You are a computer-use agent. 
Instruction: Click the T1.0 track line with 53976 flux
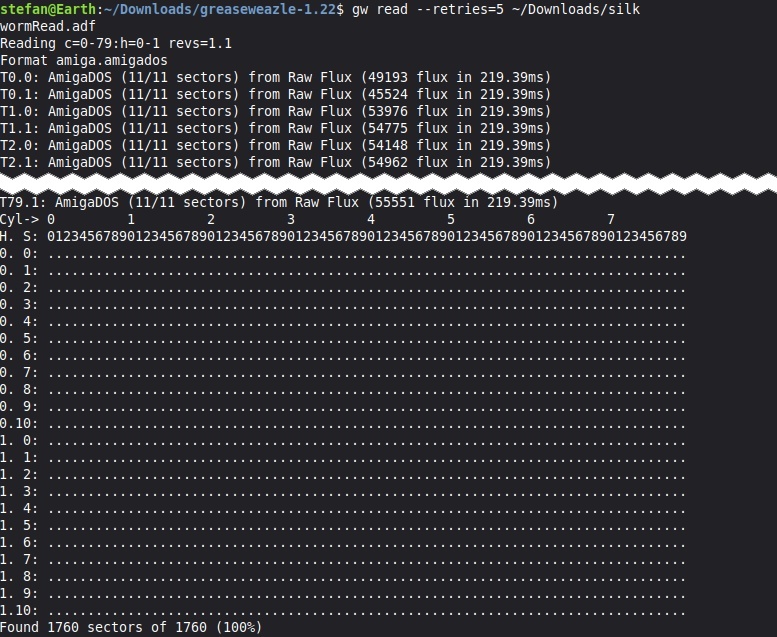[x=276, y=111]
